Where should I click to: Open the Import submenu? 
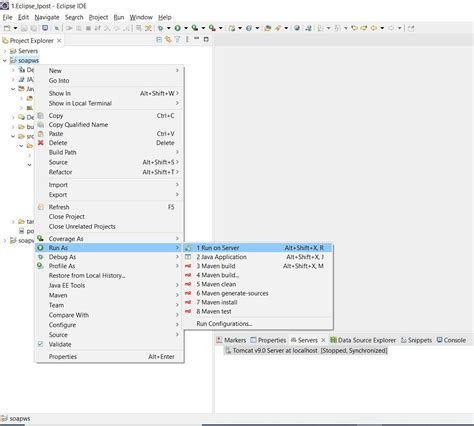tap(109, 185)
